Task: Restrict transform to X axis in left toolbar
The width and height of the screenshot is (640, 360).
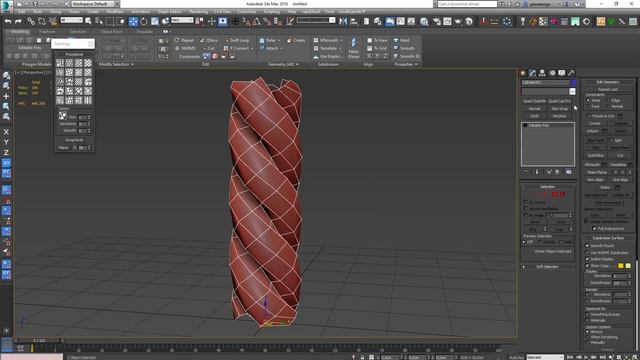Action: (x=6, y=132)
